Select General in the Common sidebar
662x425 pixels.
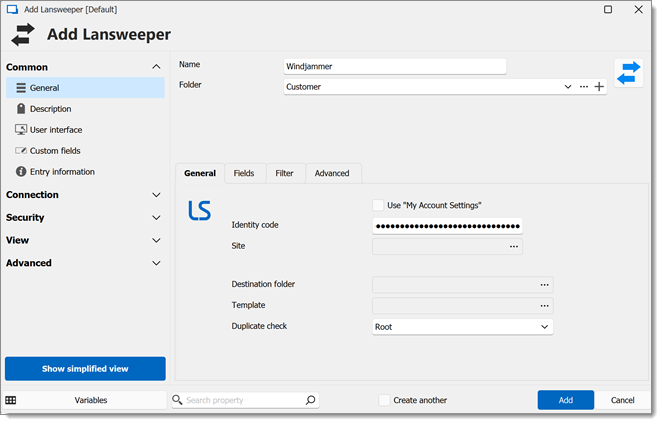click(x=85, y=88)
